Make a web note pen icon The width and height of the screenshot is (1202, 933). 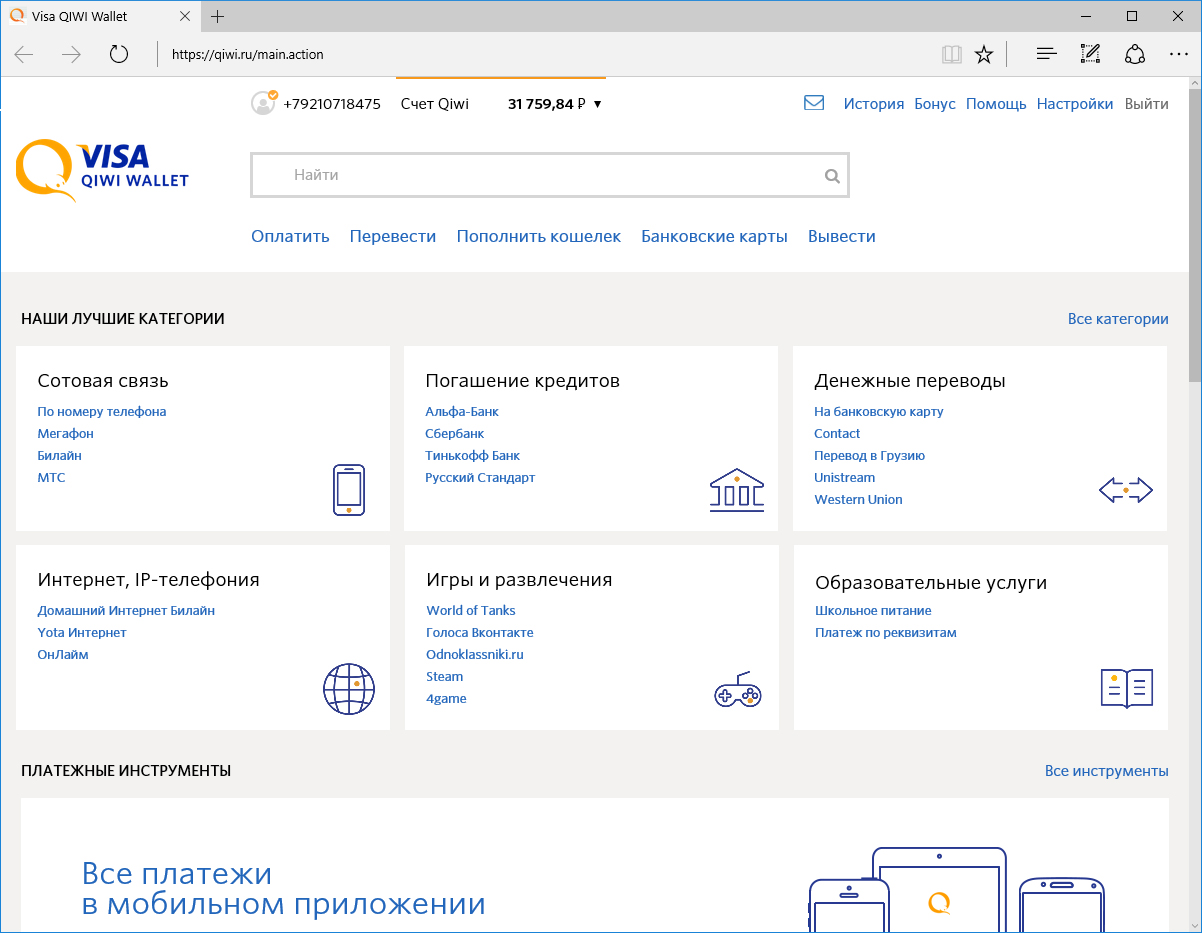click(x=1091, y=54)
